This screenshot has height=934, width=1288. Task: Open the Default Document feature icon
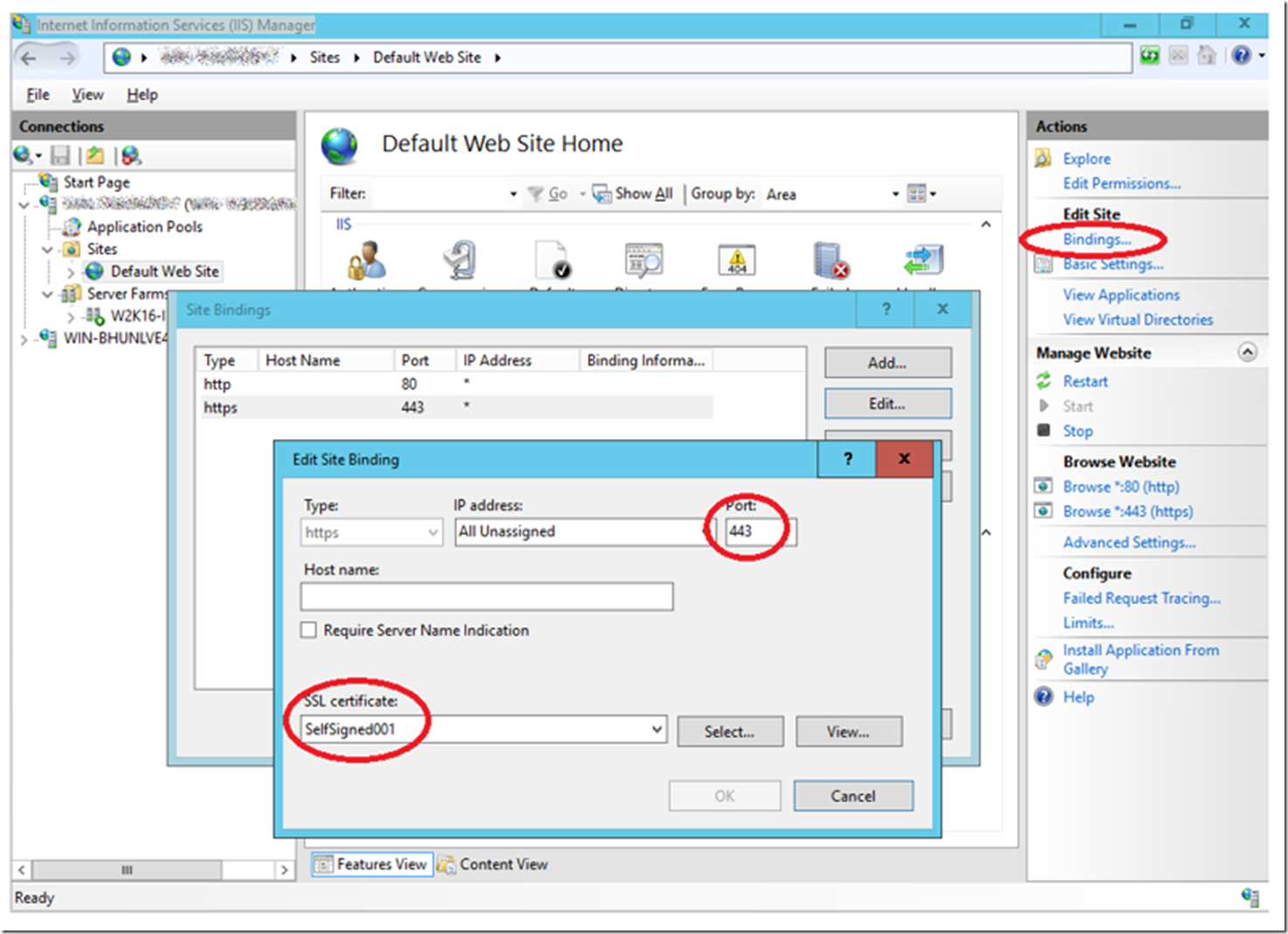[x=552, y=261]
